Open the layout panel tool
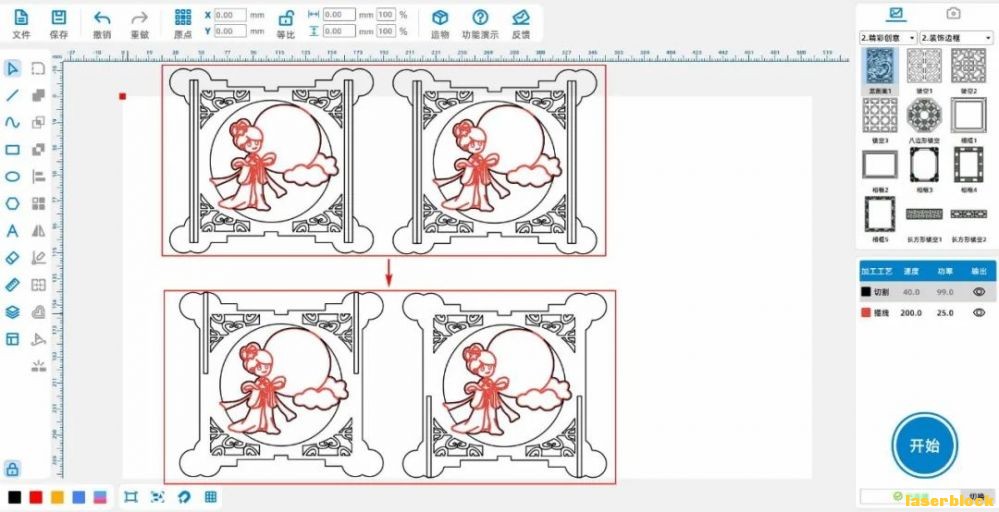The height and width of the screenshot is (512, 999). click(x=12, y=339)
